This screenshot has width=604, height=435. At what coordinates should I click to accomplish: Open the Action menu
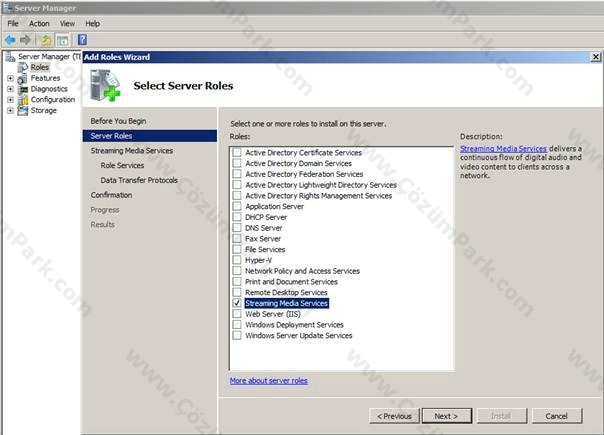(39, 24)
